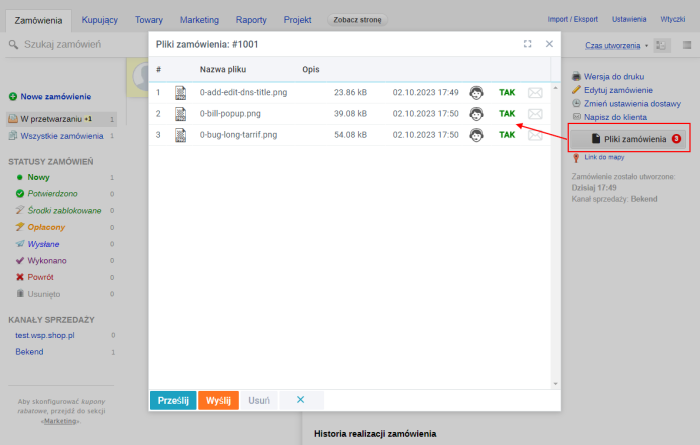This screenshot has height=445, width=700.
Task: Click the Szukaj zamówień search field
Action: coord(65,45)
